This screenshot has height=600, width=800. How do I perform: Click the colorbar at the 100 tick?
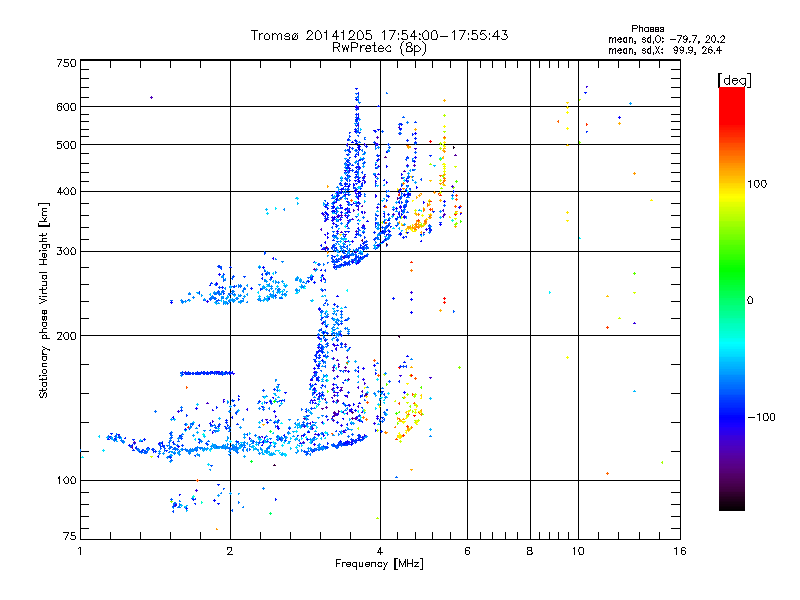[x=732, y=184]
